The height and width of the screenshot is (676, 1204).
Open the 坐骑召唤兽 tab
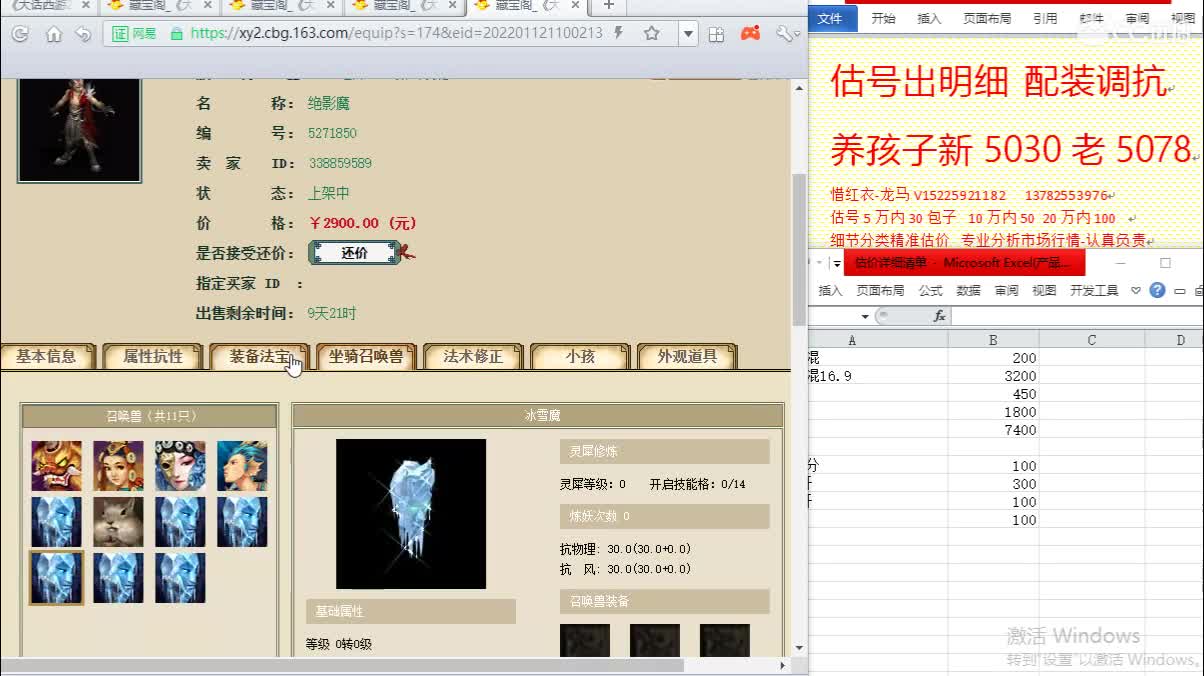[x=367, y=356]
